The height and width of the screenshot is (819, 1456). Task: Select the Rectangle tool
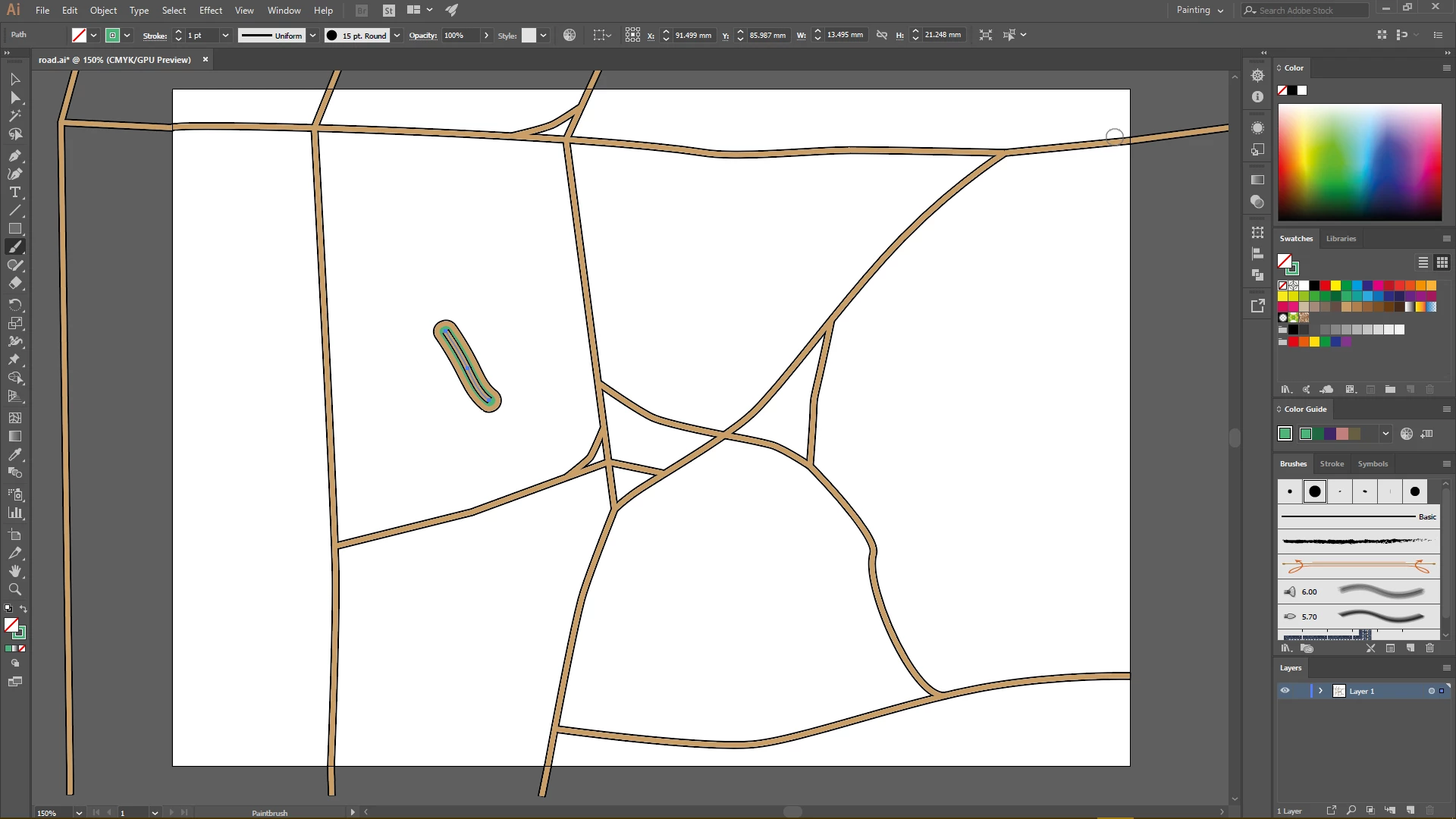14,229
